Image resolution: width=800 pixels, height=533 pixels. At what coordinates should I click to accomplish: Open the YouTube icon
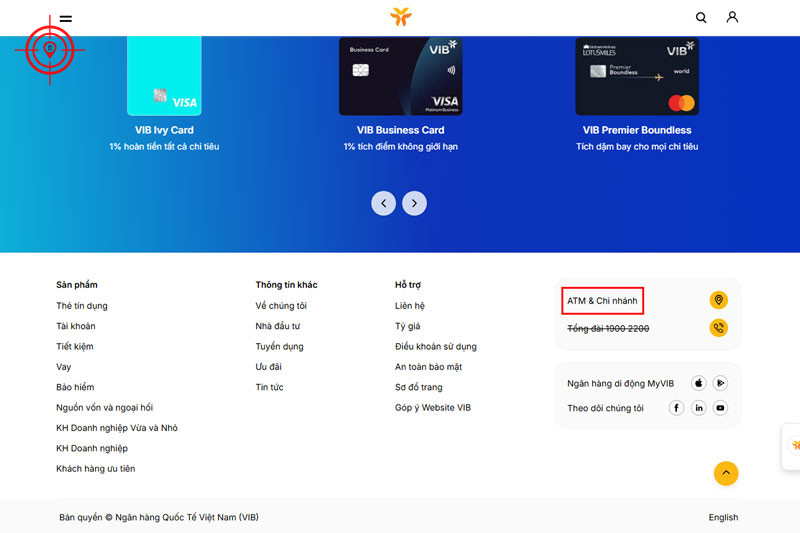tap(720, 408)
